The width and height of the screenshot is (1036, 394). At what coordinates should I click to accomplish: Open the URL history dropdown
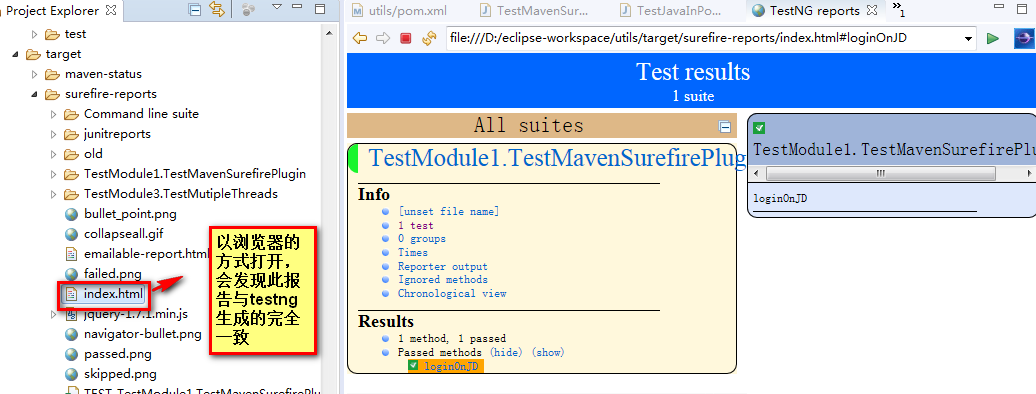pos(969,38)
